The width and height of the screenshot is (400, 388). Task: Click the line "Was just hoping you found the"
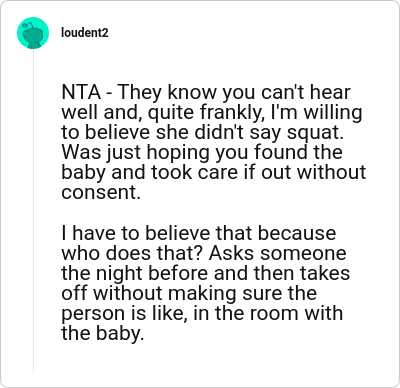202,152
